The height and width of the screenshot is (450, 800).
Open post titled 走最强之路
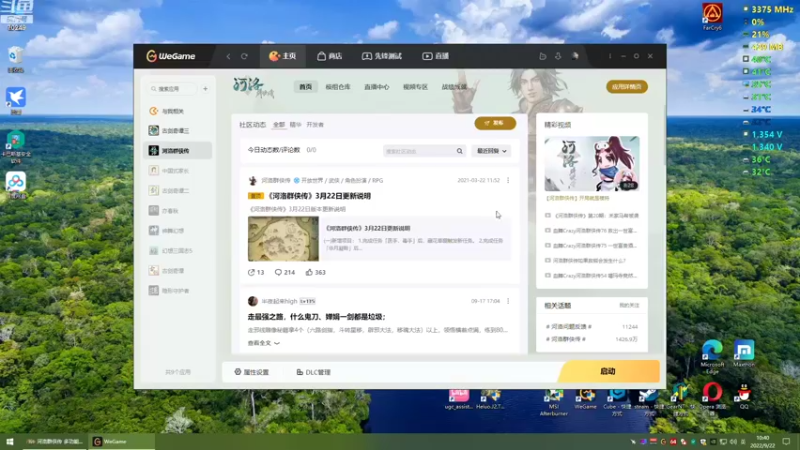pos(316,317)
